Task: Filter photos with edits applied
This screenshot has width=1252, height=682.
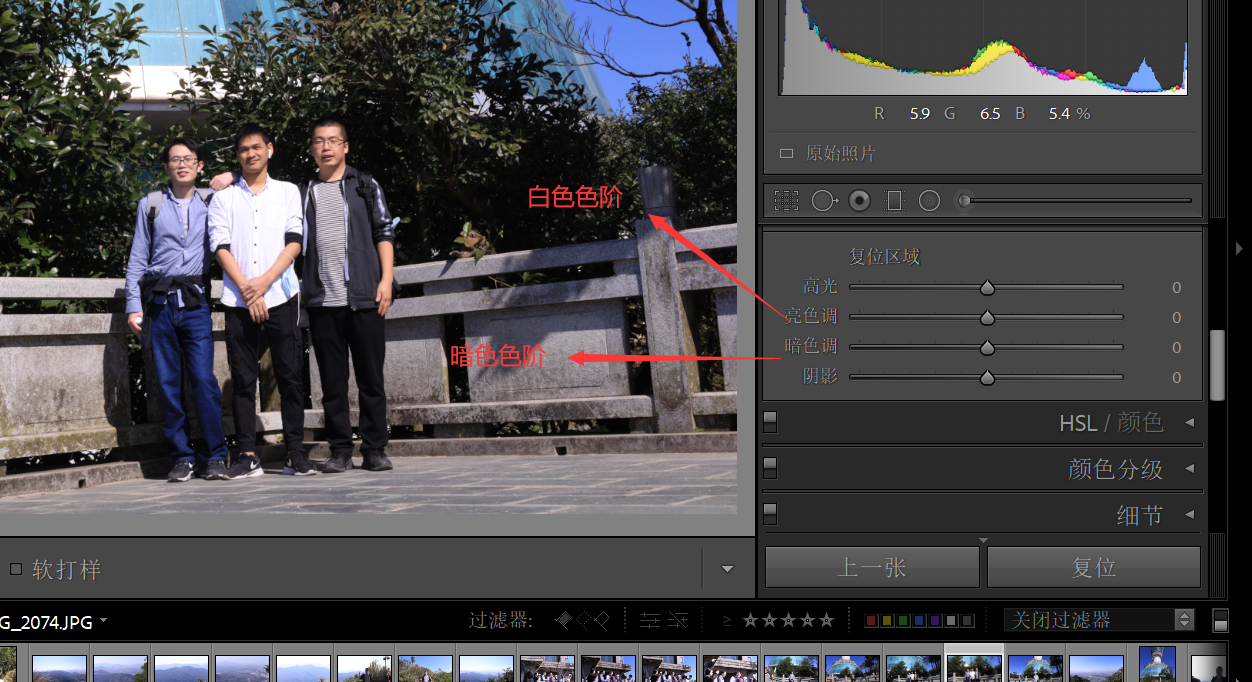Action: click(649, 620)
